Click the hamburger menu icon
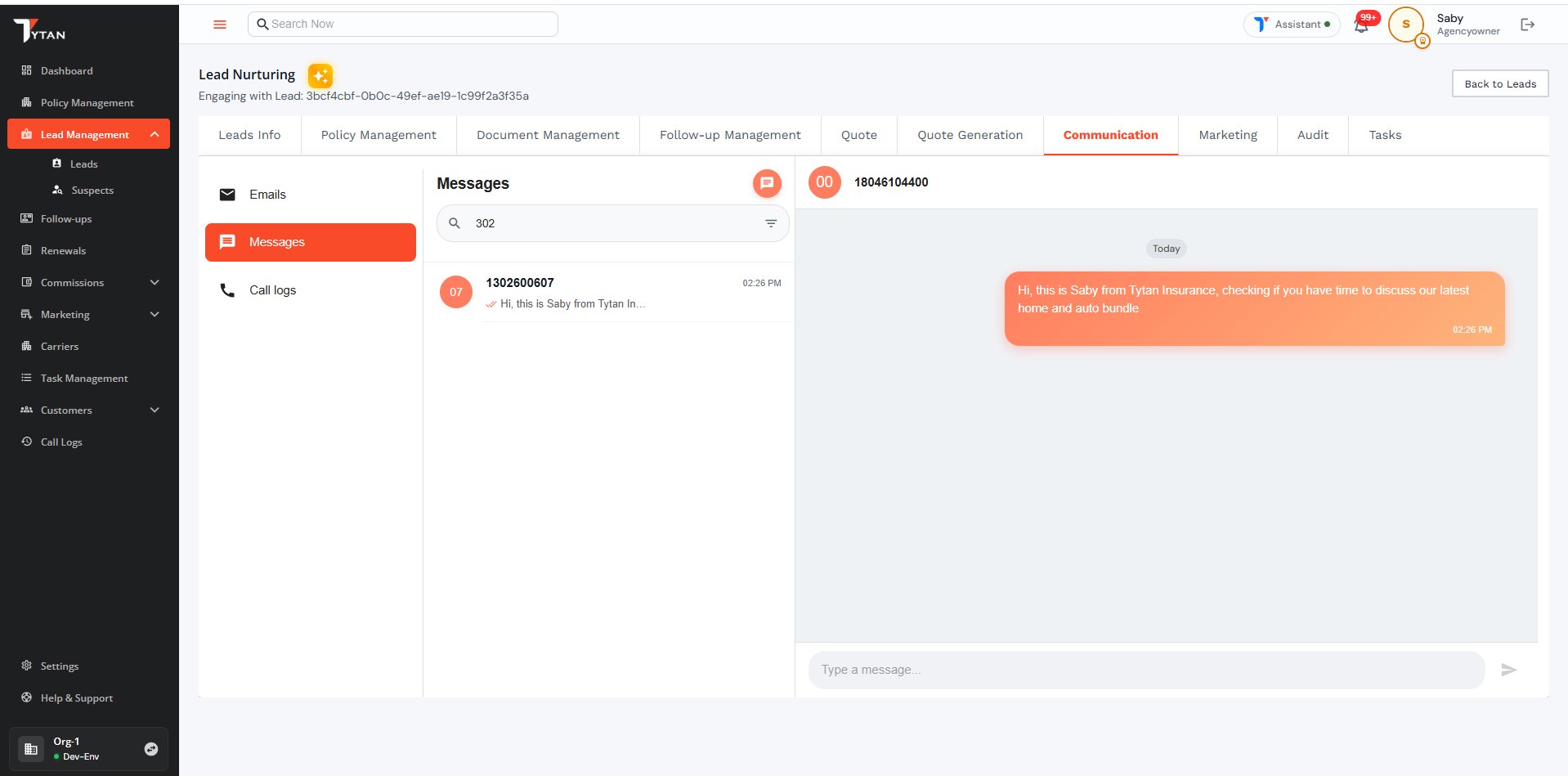Image resolution: width=1568 pixels, height=784 pixels. 220,25
